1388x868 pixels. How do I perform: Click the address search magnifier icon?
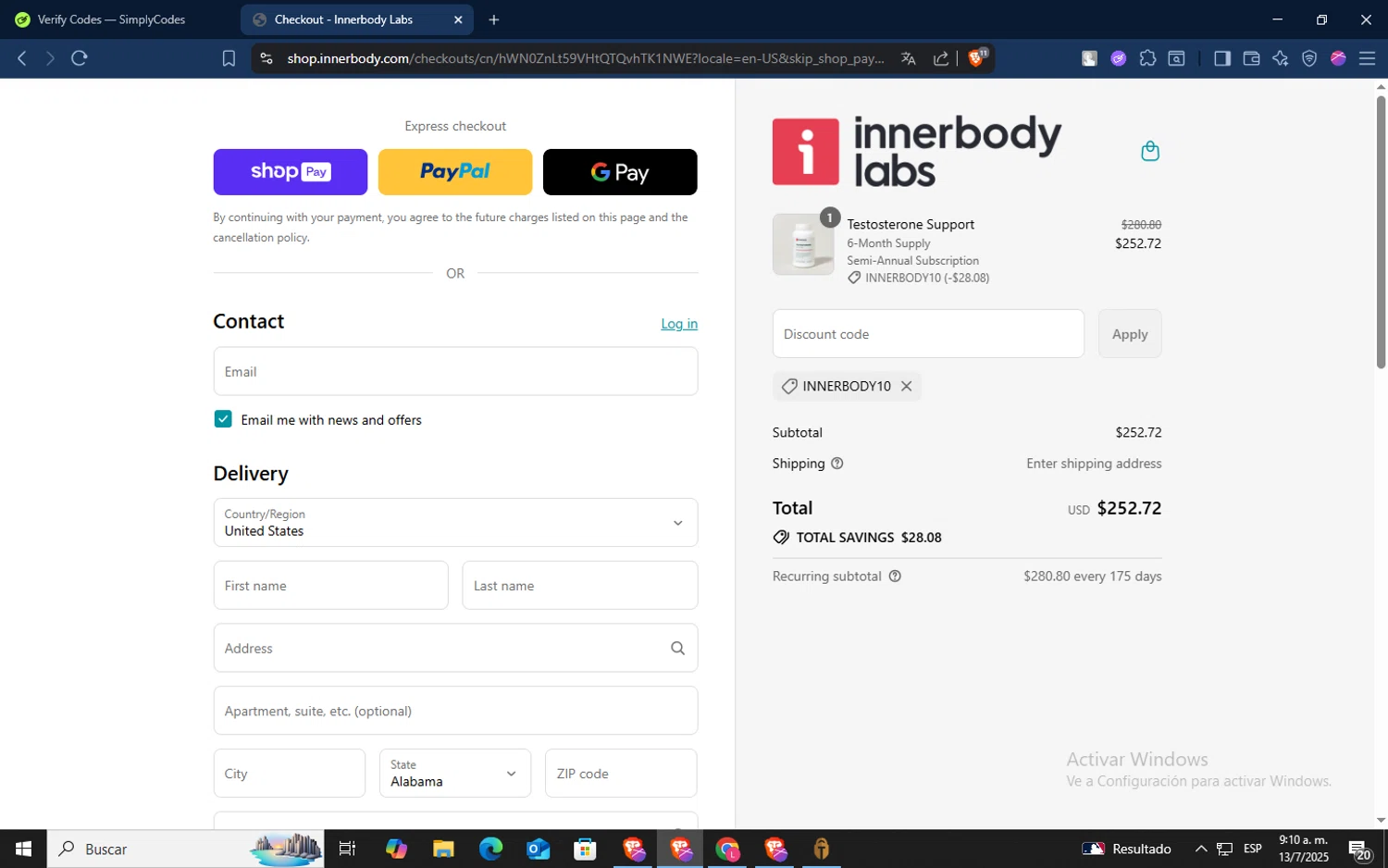(x=677, y=648)
